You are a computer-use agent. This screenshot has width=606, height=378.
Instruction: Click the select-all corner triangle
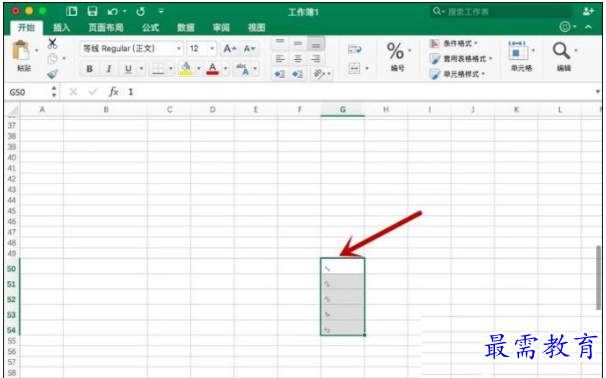point(13,110)
